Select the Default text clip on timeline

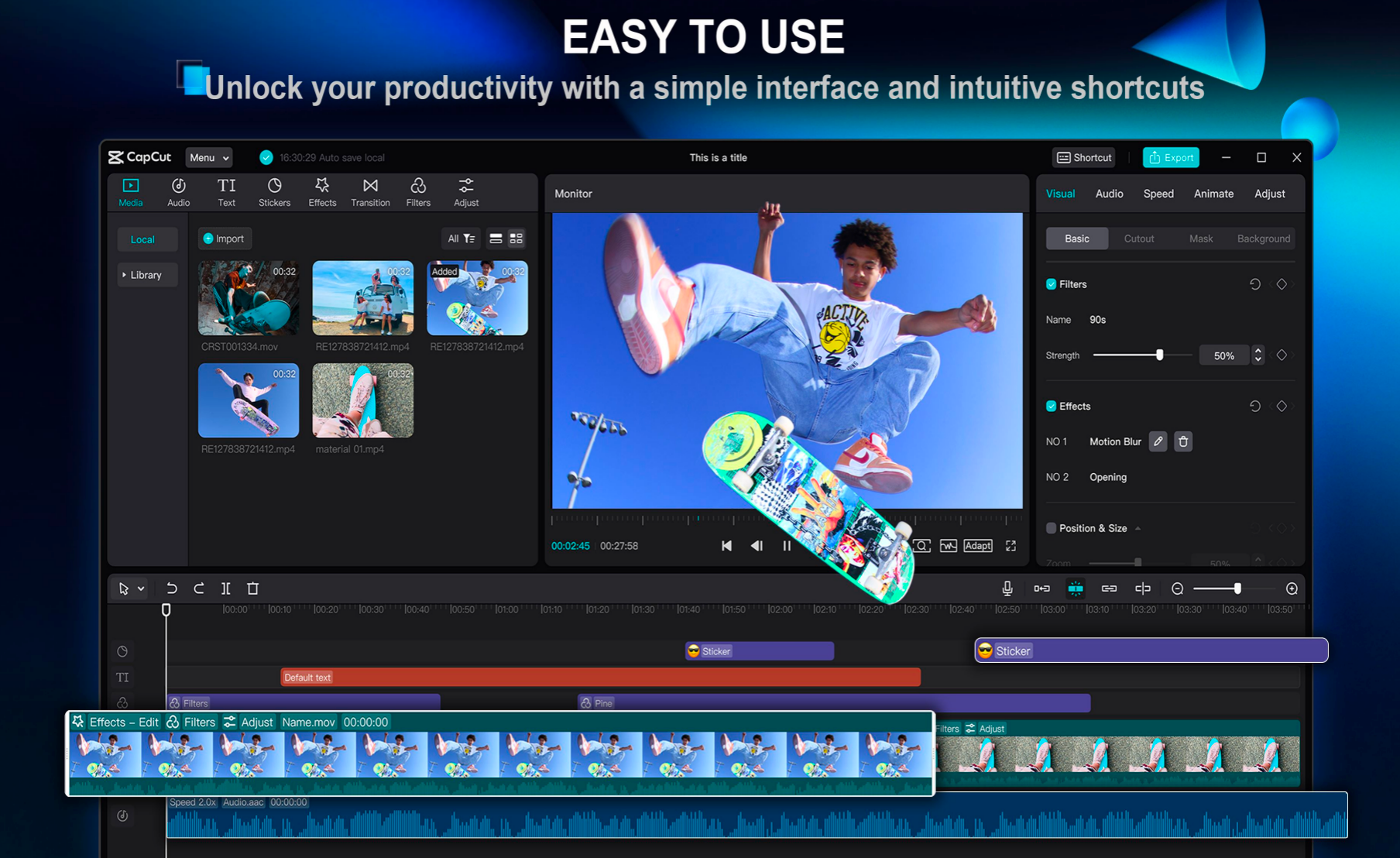coord(600,678)
